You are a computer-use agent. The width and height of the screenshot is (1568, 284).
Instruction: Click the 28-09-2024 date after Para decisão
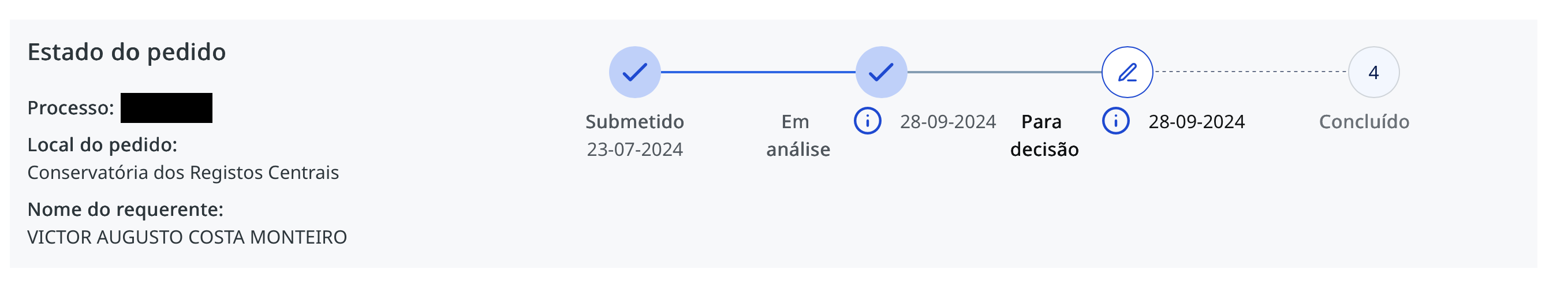tap(1196, 122)
